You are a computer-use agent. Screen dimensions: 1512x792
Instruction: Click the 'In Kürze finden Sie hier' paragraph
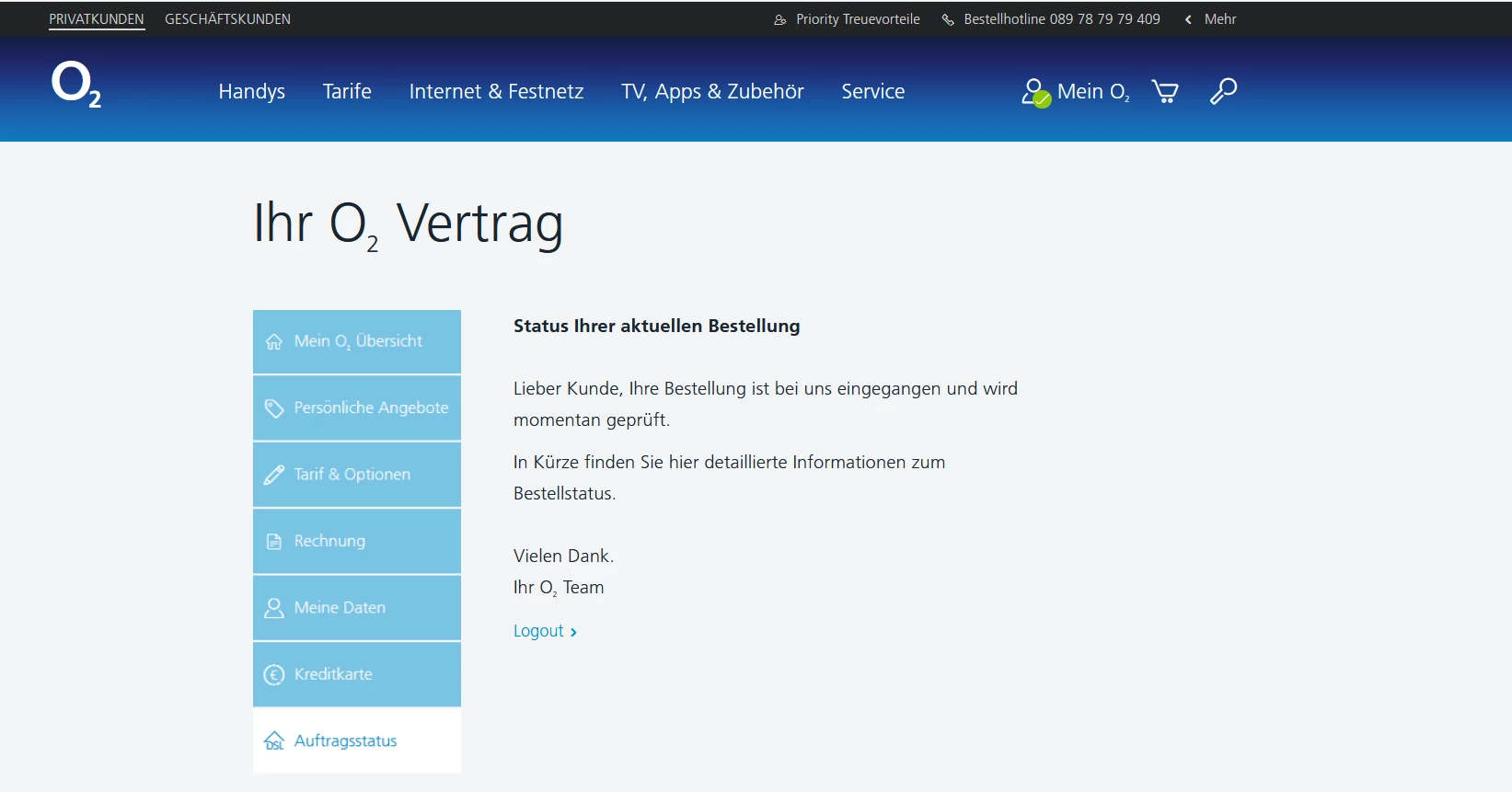click(729, 477)
